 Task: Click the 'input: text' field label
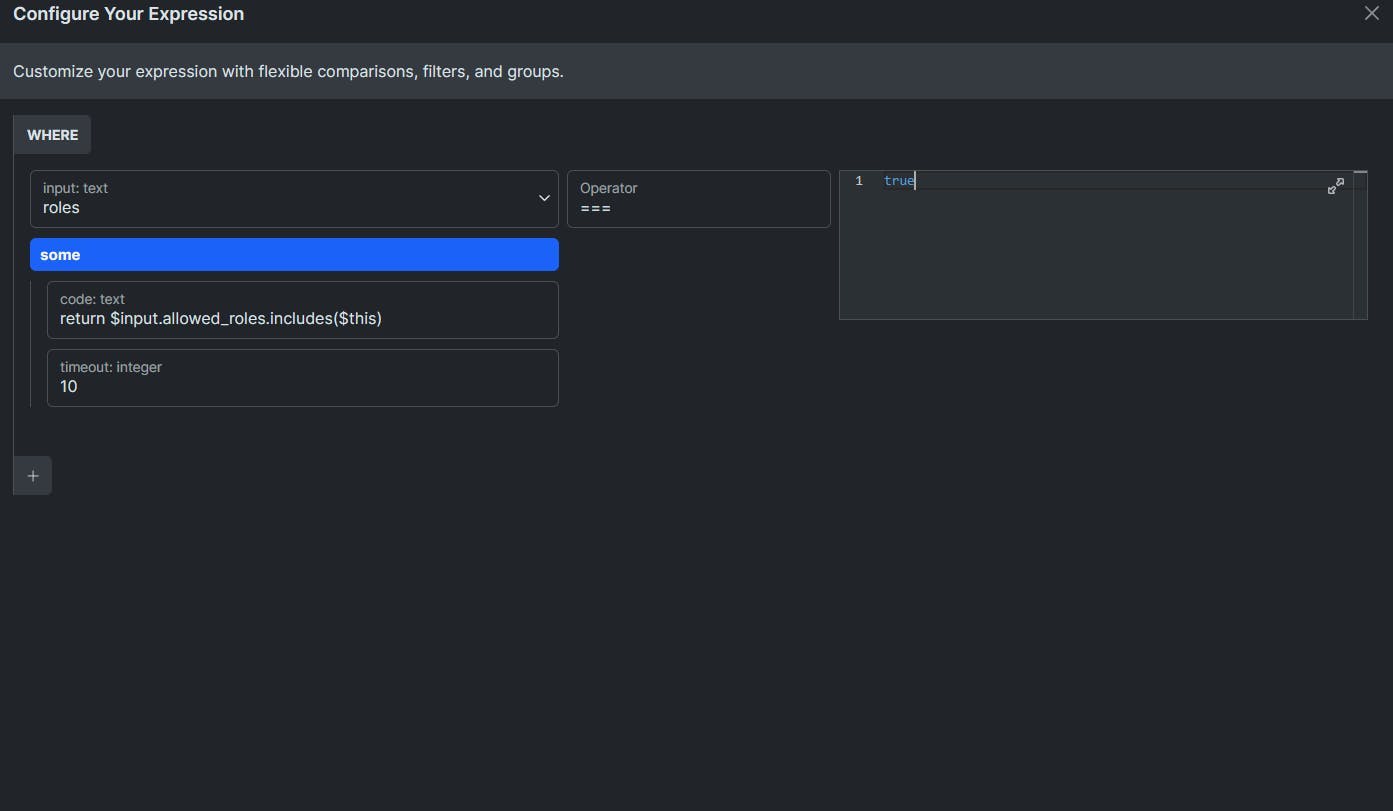point(75,188)
